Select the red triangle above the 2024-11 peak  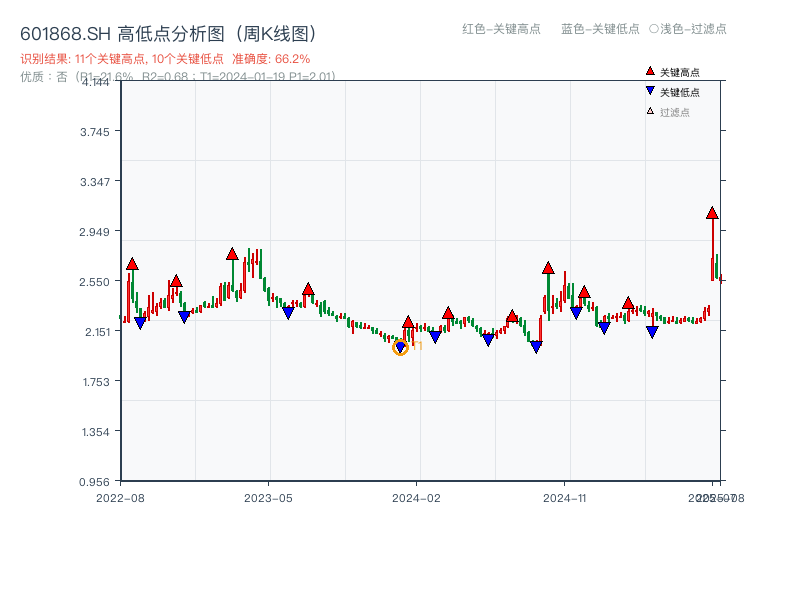click(549, 268)
